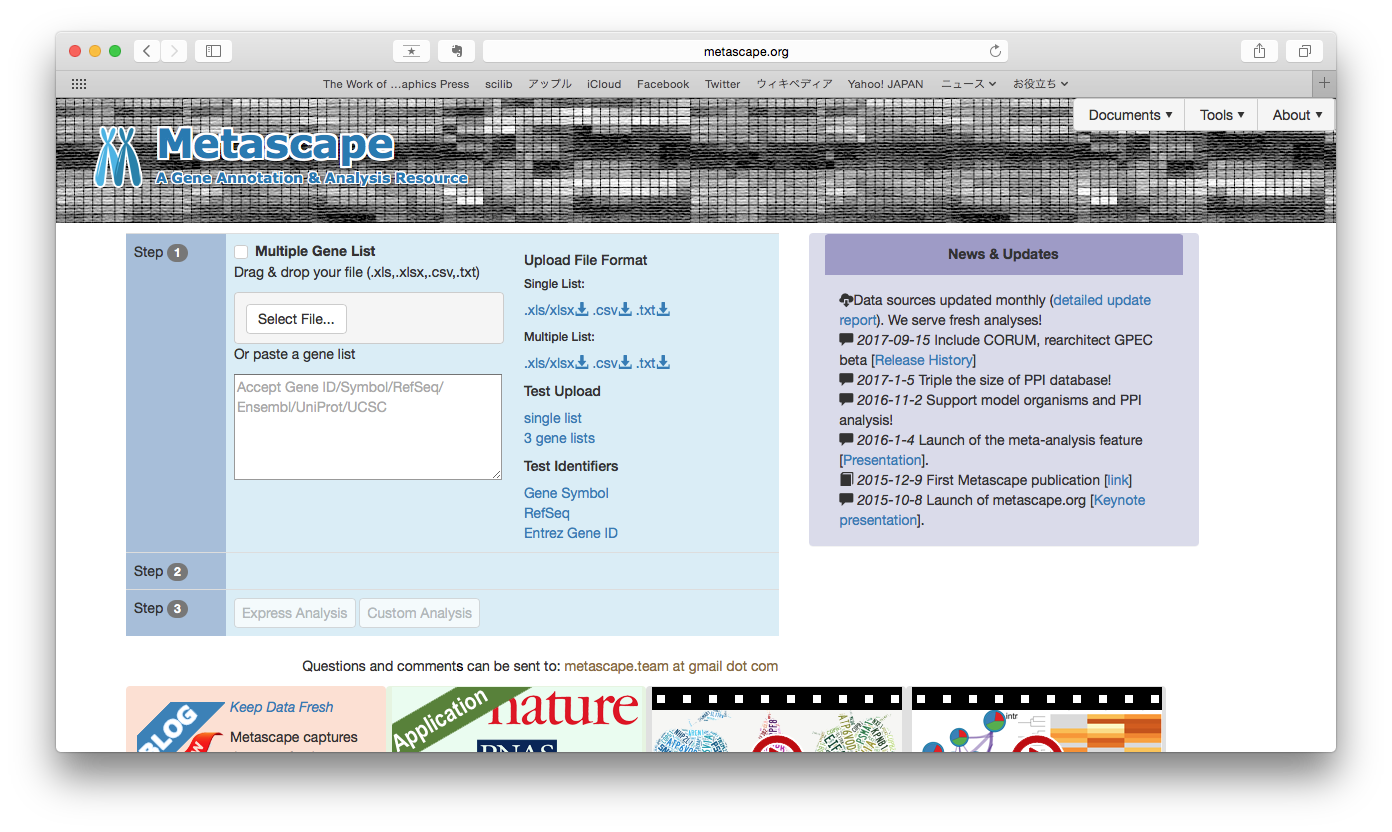This screenshot has height=832, width=1392.
Task: Click the metascape.team at gmail dot com address
Action: (671, 666)
